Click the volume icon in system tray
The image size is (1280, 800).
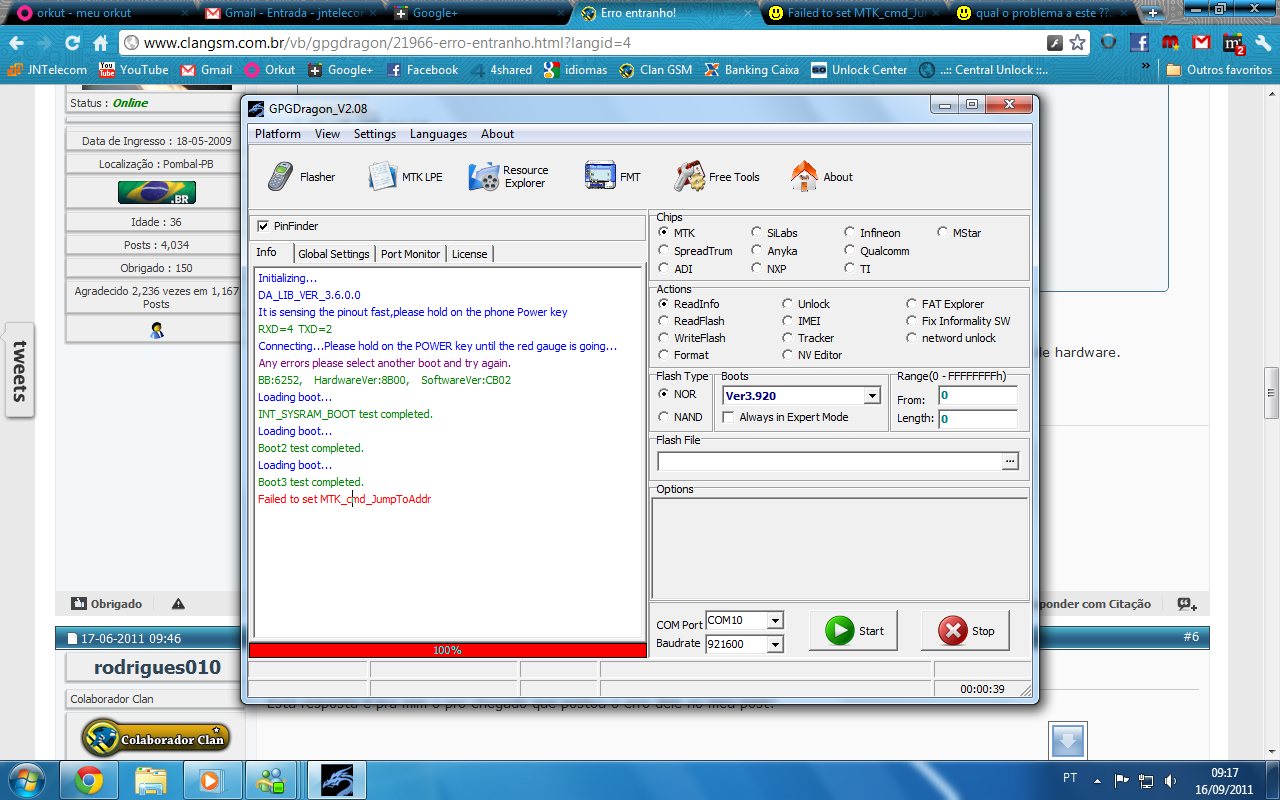pos(1171,780)
